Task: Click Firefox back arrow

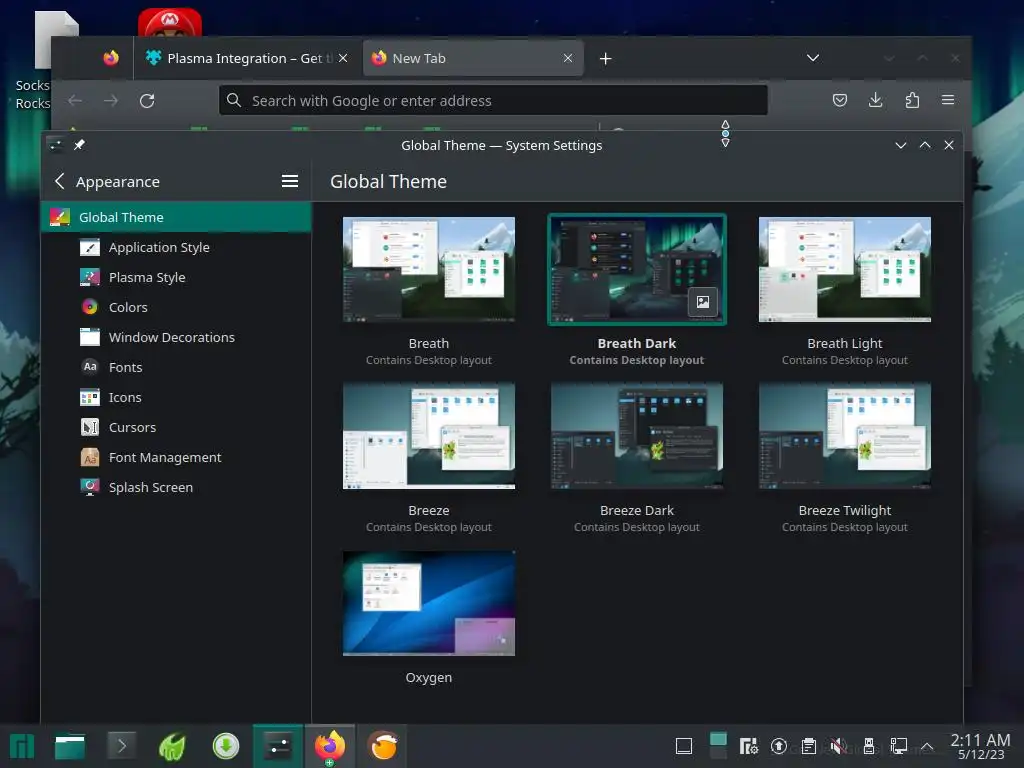Action: point(75,101)
